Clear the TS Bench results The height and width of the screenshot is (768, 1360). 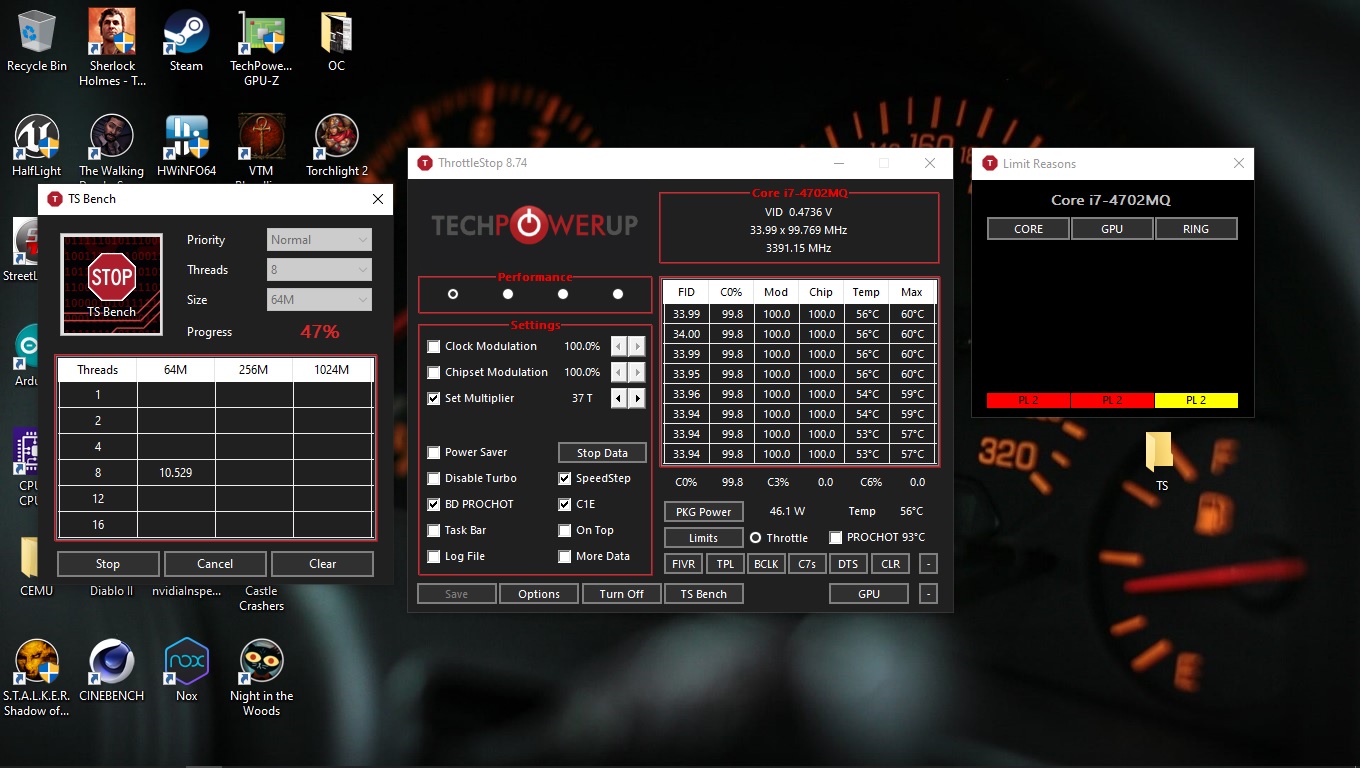coord(322,564)
